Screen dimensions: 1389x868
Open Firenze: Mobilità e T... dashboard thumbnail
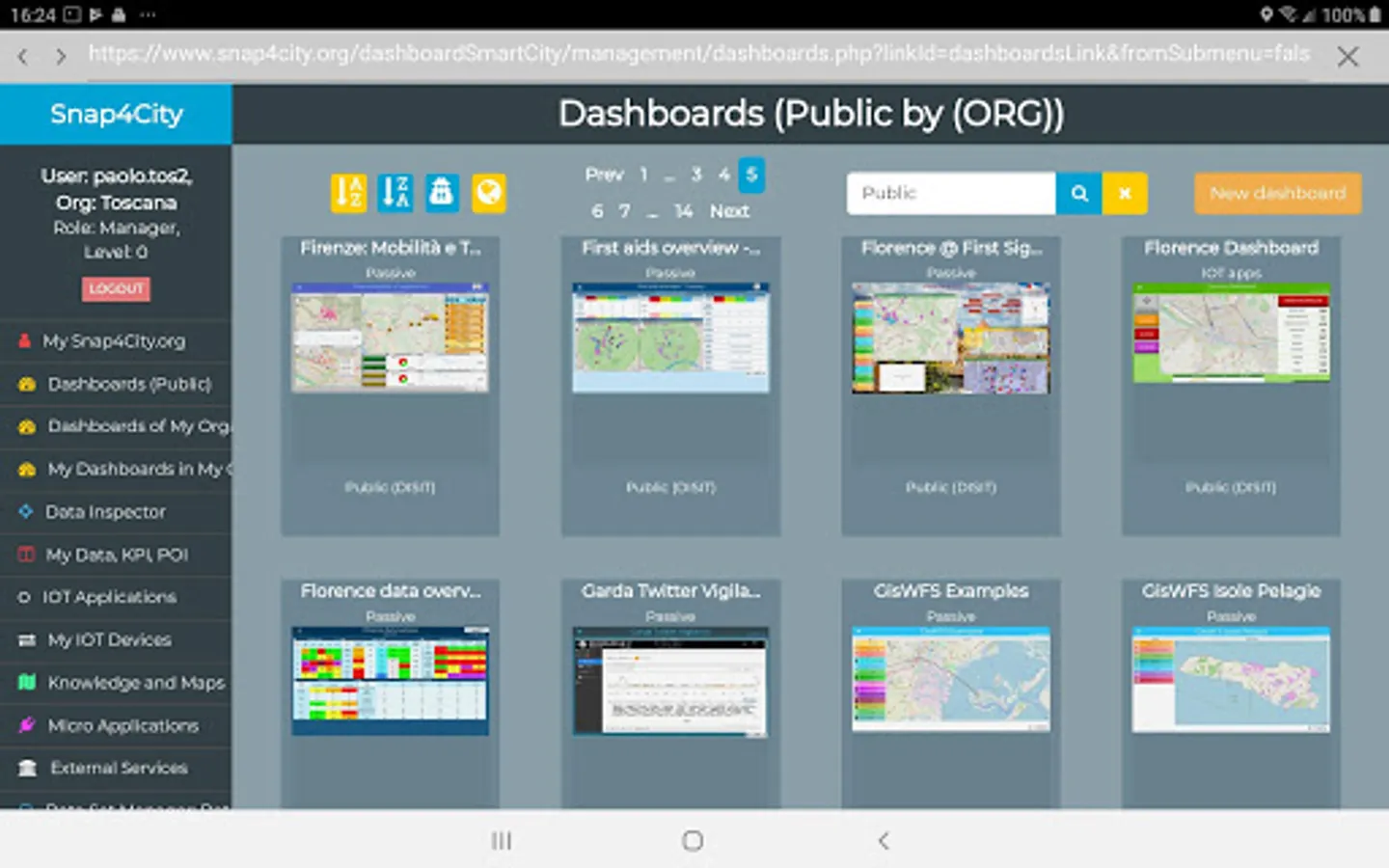[390, 338]
